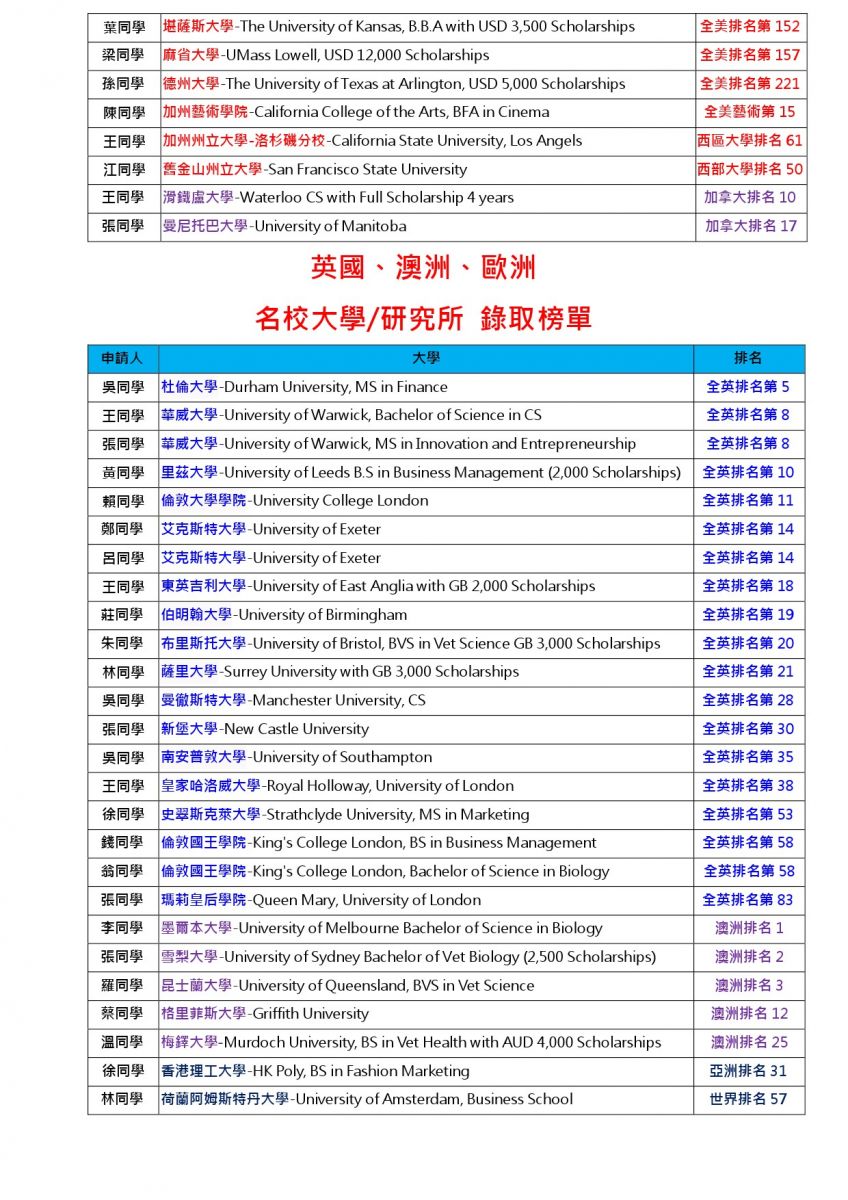This screenshot has height=1200, width=848.
Task: Select Durham University, MS in Finance entry
Action: 305,387
